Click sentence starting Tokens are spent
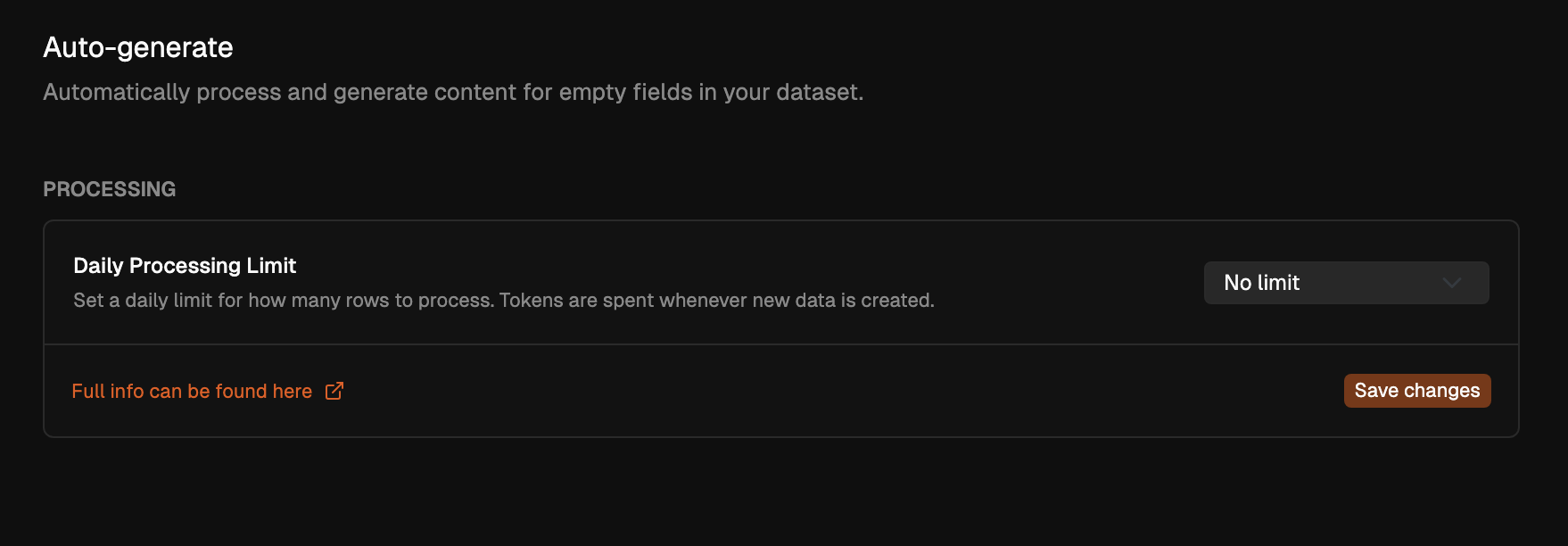1568x546 pixels. pyautogui.click(x=716, y=301)
